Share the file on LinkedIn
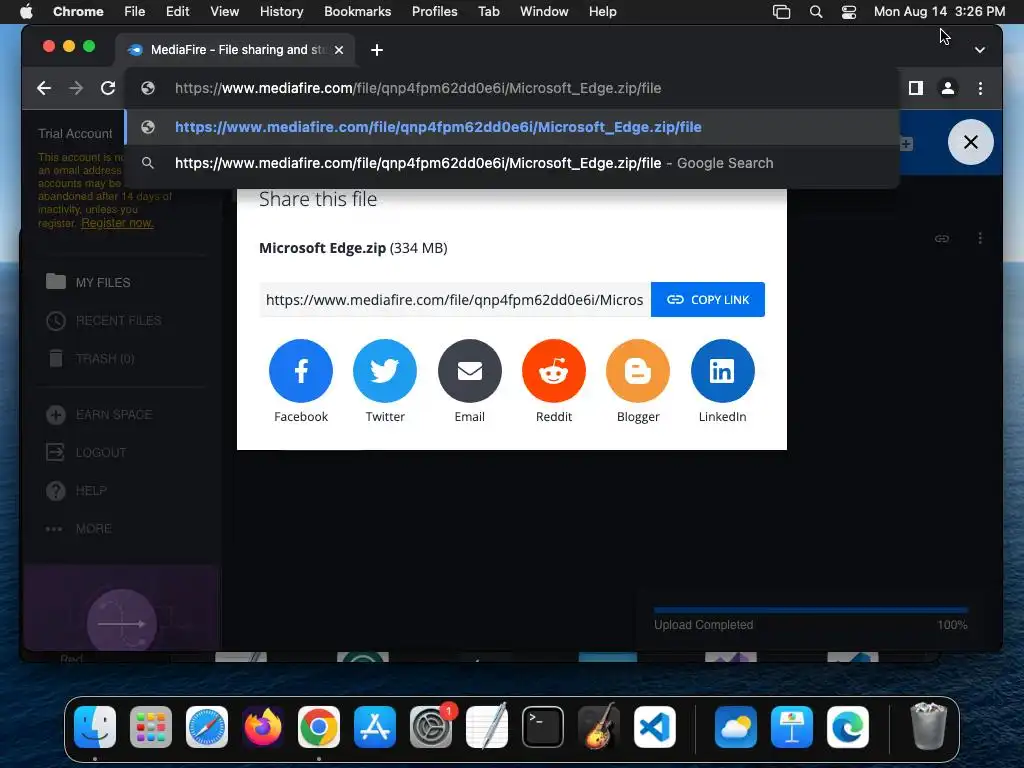1024x768 pixels. (x=722, y=371)
